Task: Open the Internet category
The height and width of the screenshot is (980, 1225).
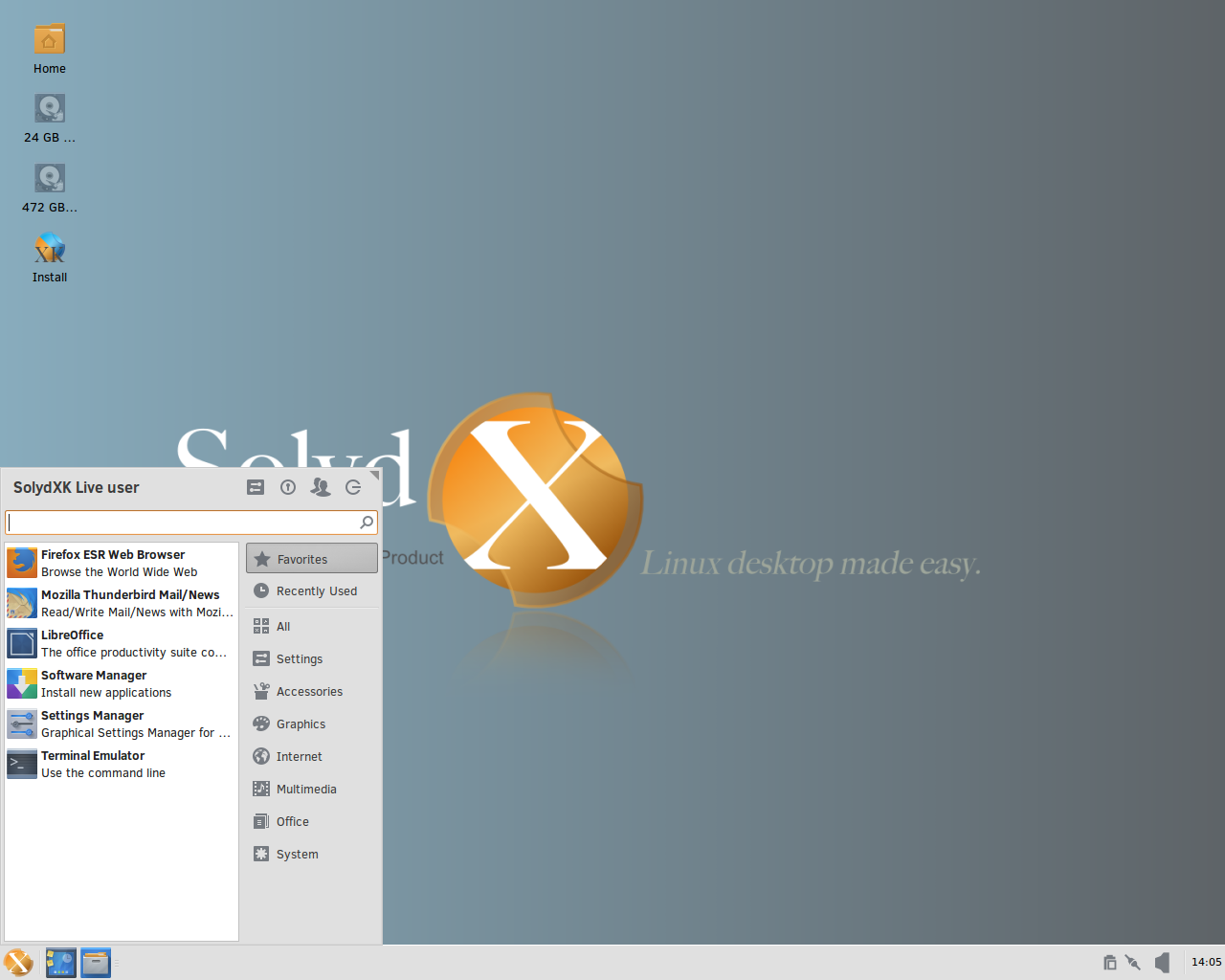Action: [312, 757]
